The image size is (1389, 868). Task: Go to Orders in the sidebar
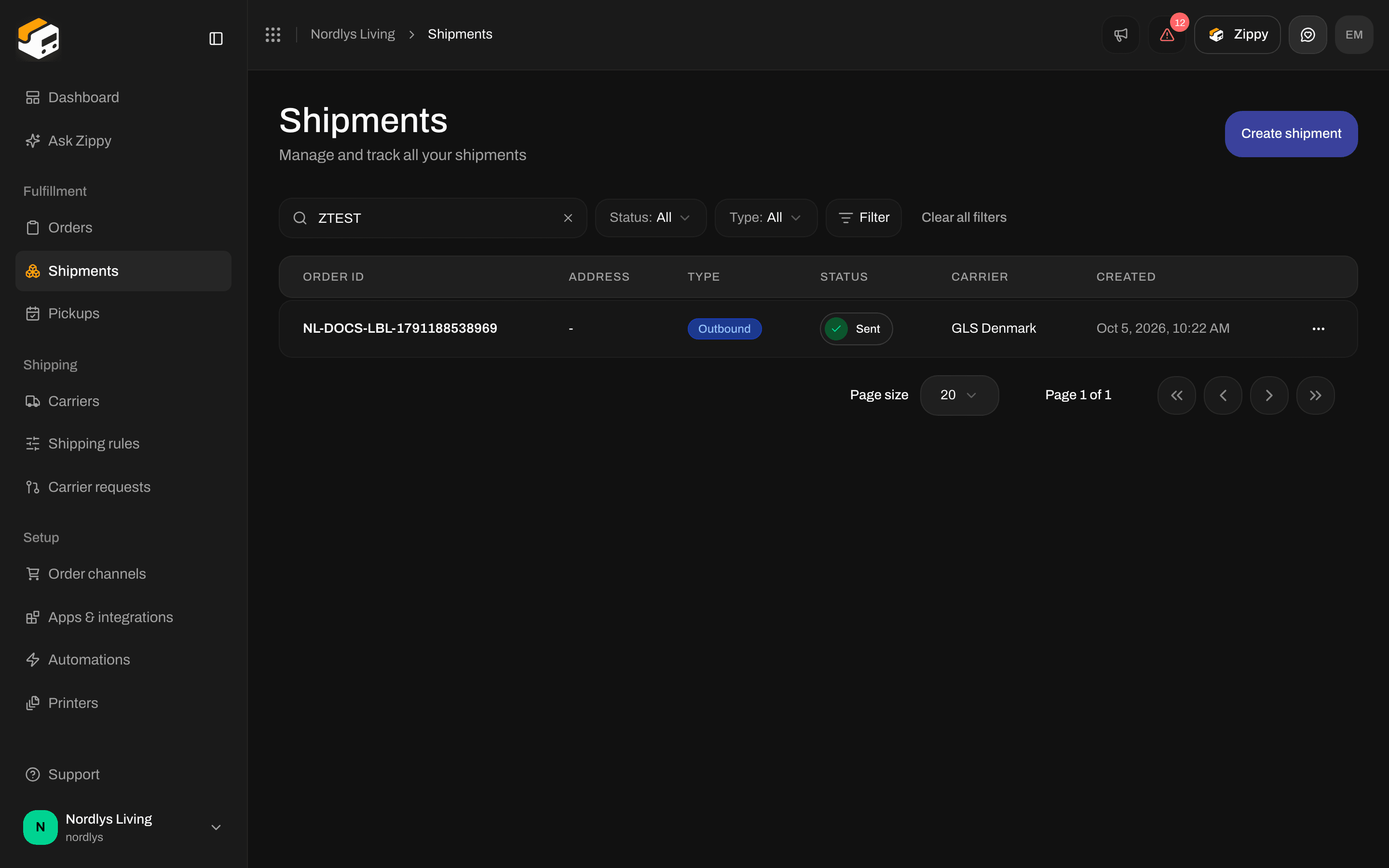(x=123, y=228)
